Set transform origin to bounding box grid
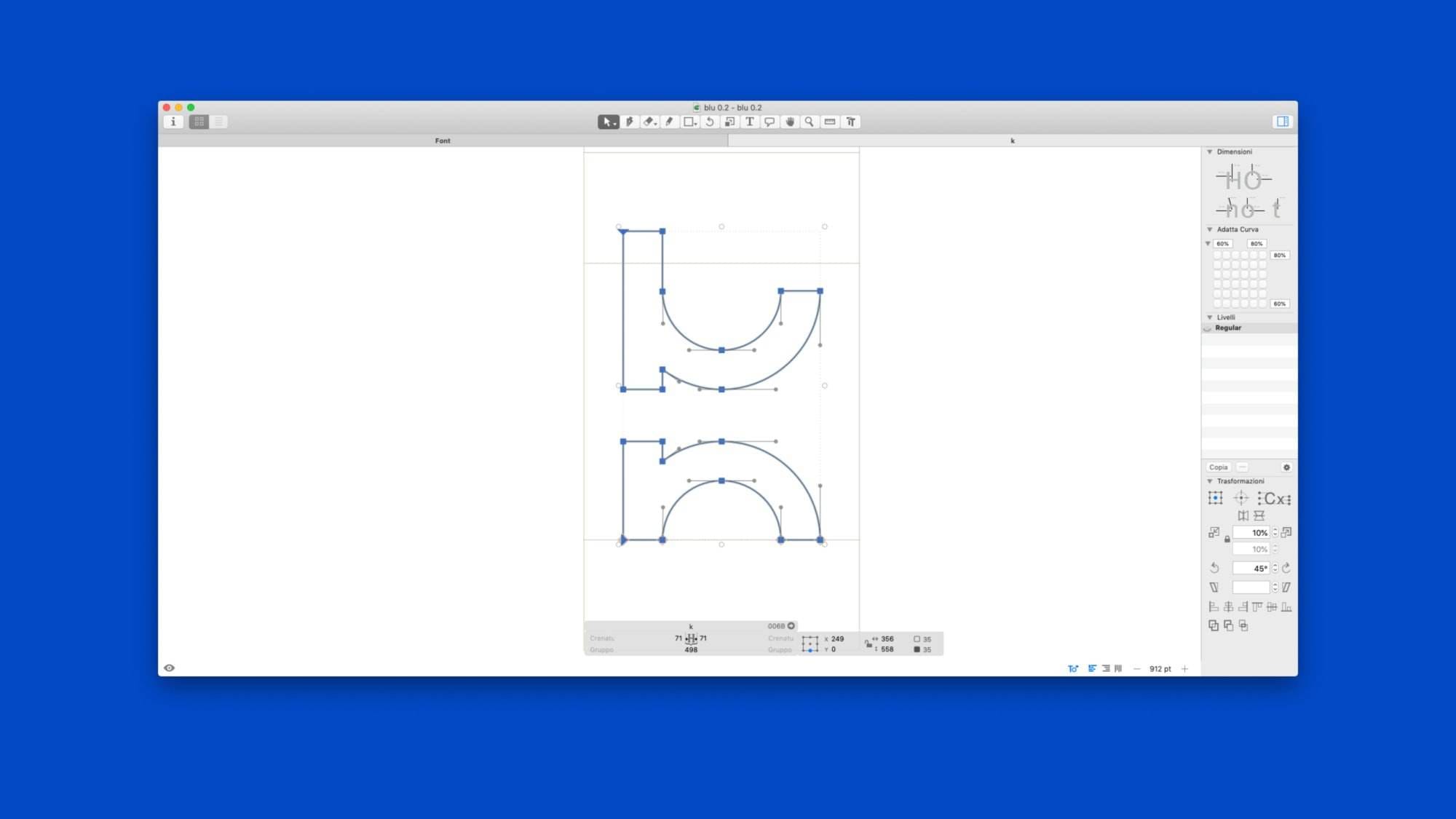Screen dimensions: 1456x819 [1215, 499]
